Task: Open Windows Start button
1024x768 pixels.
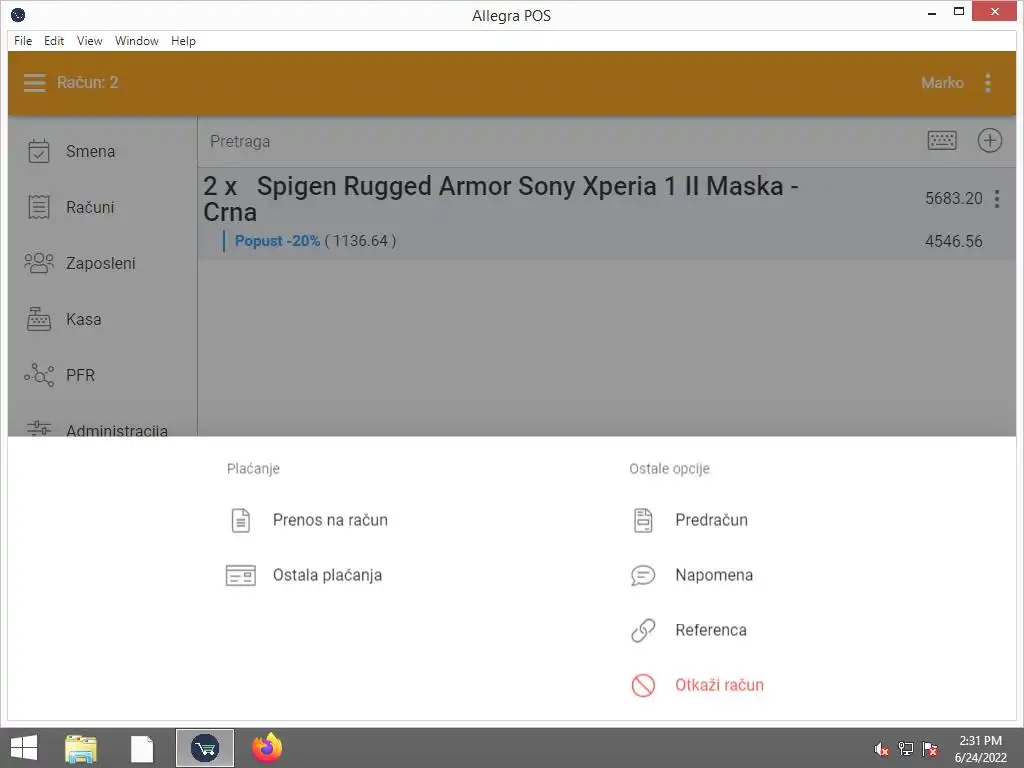Action: click(24, 748)
